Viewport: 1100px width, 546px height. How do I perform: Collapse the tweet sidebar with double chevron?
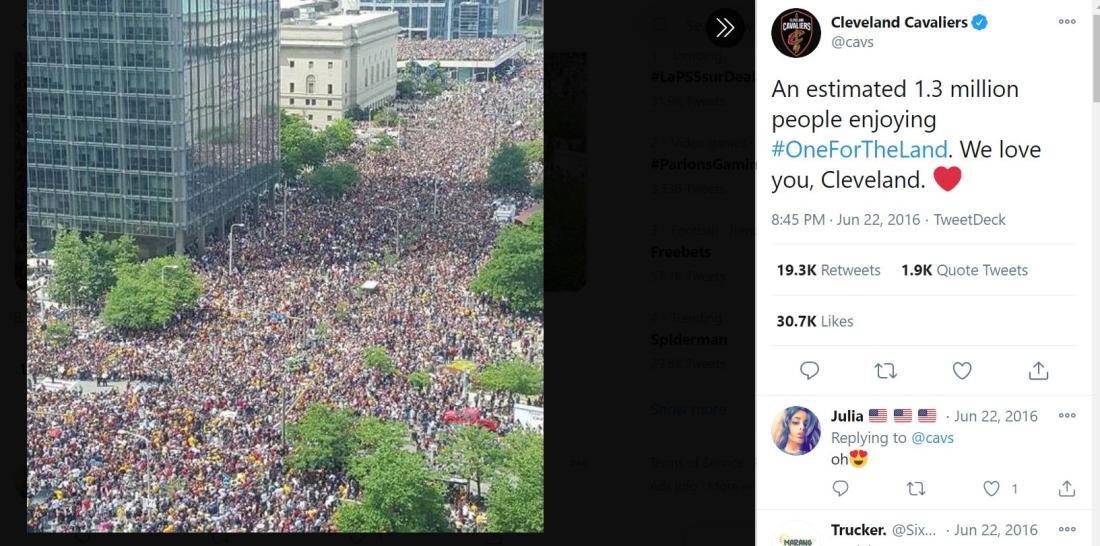tap(725, 28)
